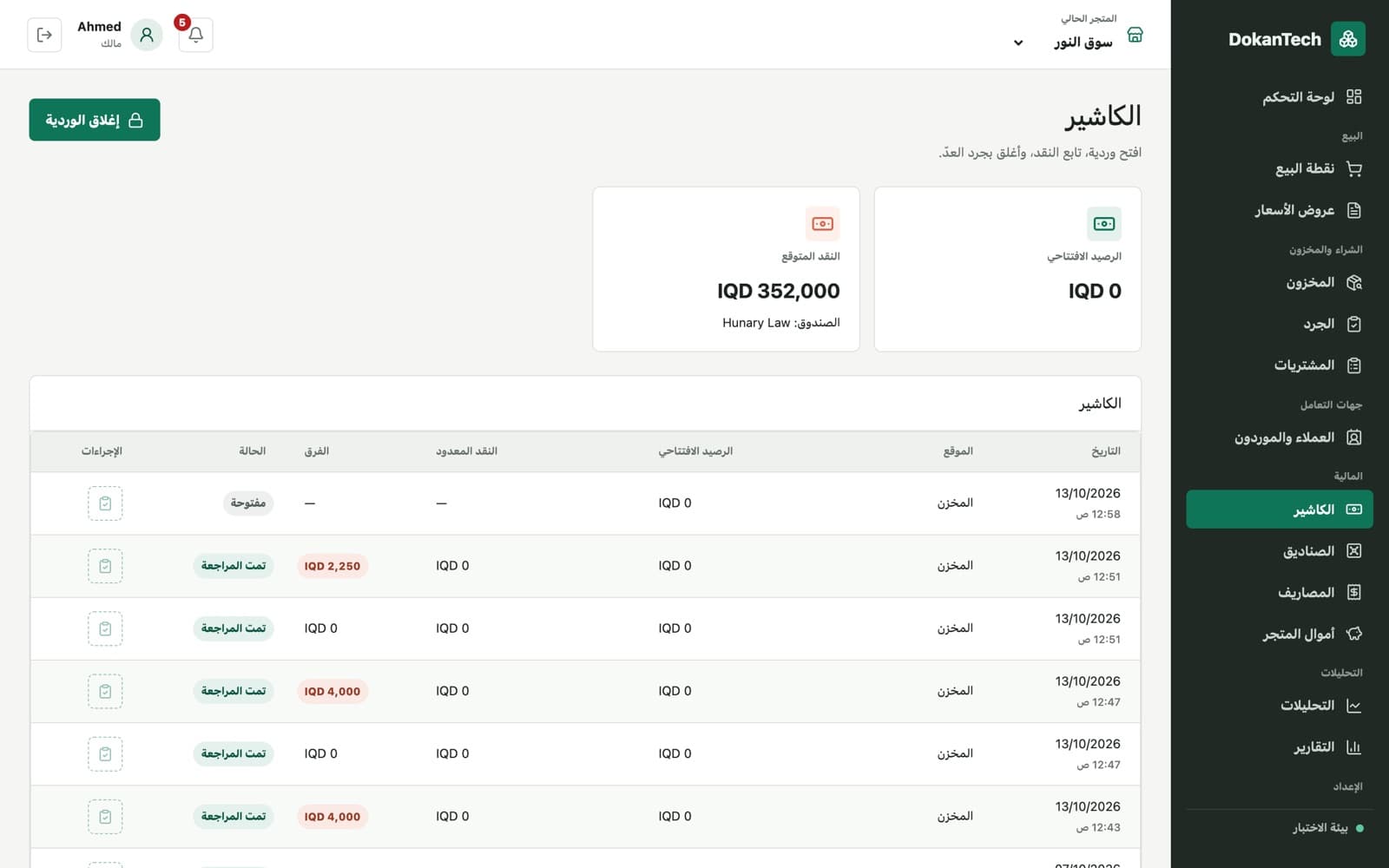Click IQD 4,000 badge in 12:43 row

[x=332, y=817]
